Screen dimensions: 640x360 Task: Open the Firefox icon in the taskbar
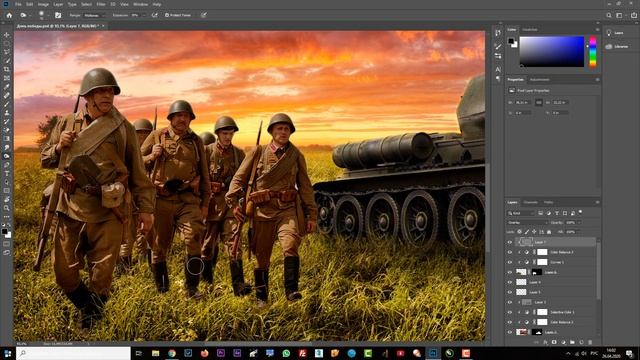click(204, 353)
